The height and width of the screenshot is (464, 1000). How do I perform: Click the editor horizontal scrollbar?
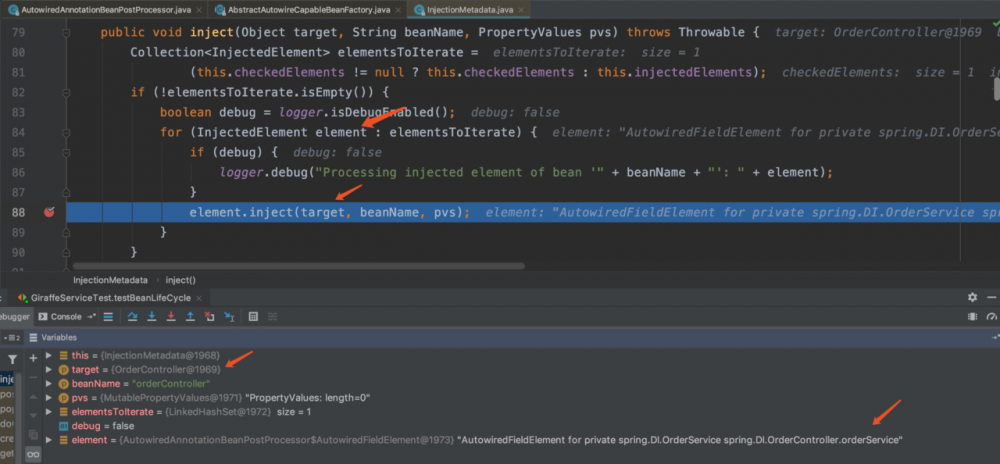click(x=298, y=266)
